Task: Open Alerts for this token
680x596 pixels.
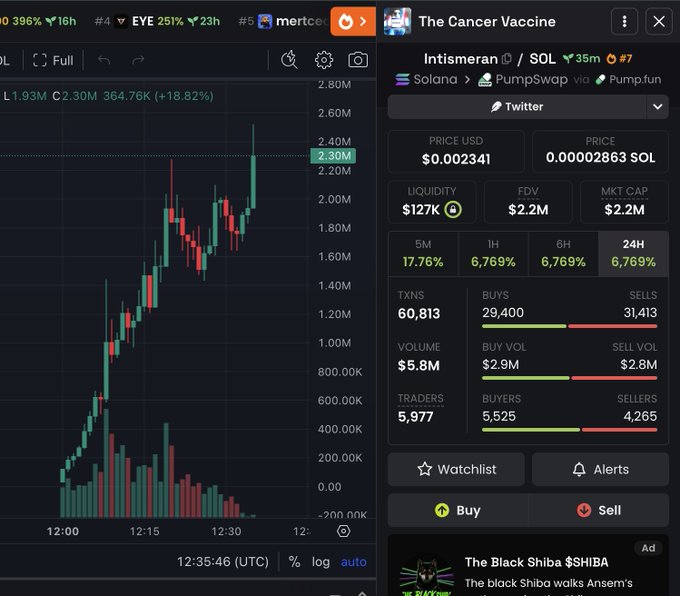Action: click(600, 469)
